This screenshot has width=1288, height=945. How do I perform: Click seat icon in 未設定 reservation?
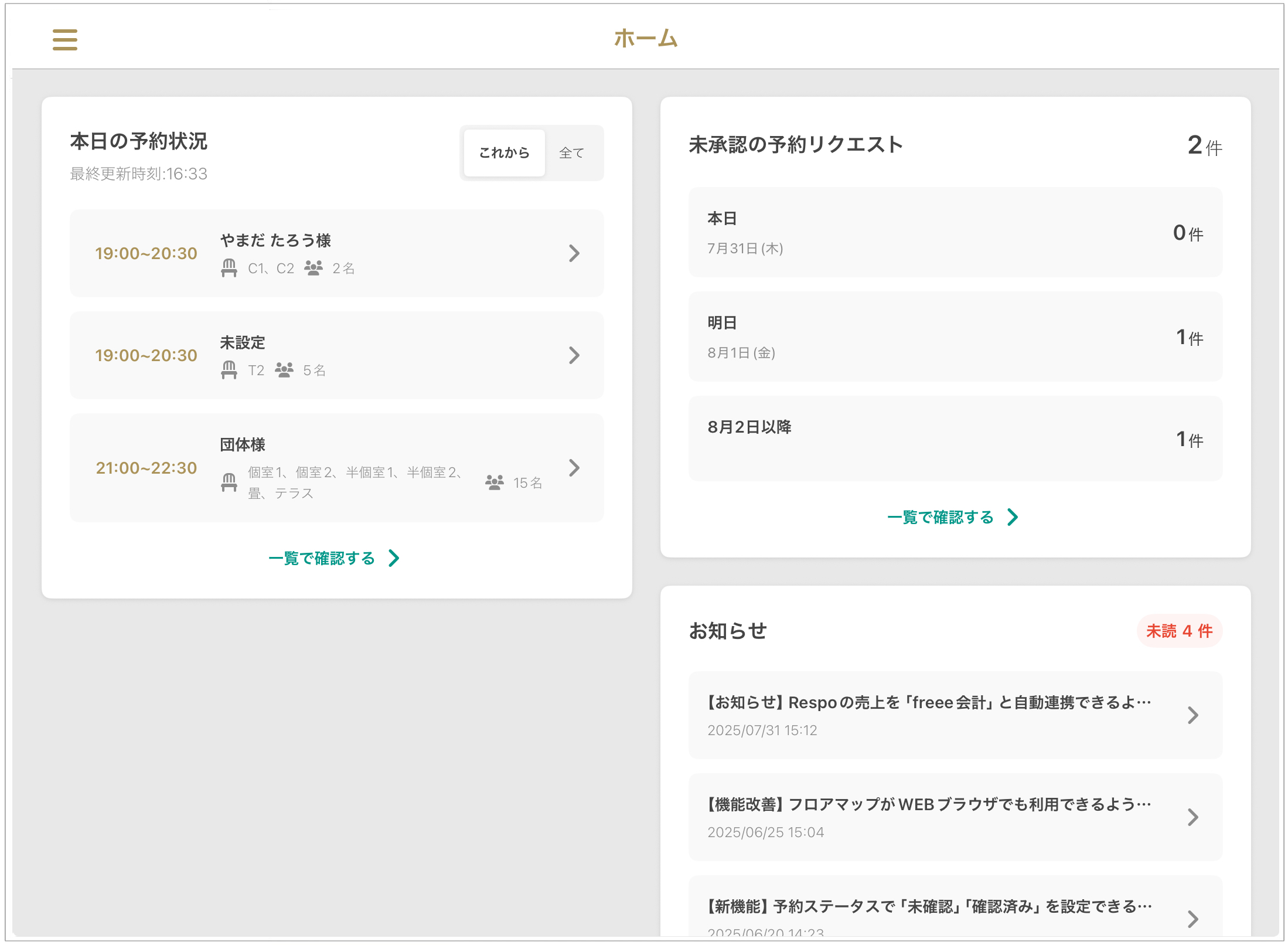coord(229,370)
